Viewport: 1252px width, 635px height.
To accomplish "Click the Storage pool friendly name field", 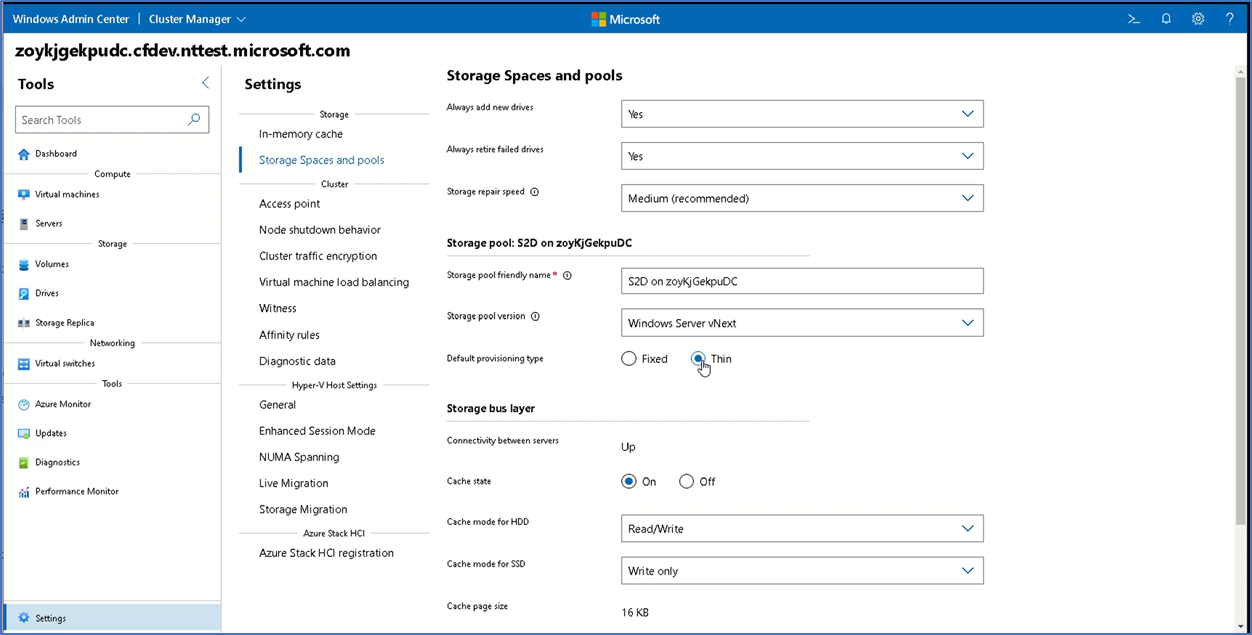I will click(802, 281).
